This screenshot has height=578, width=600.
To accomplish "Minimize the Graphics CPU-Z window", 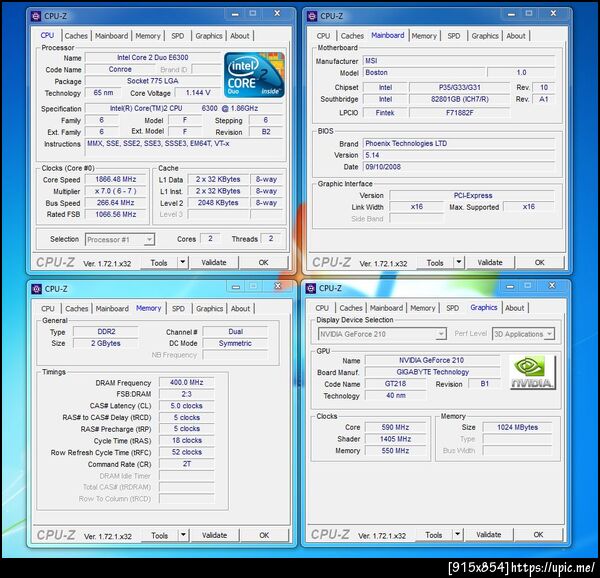I will [510, 286].
